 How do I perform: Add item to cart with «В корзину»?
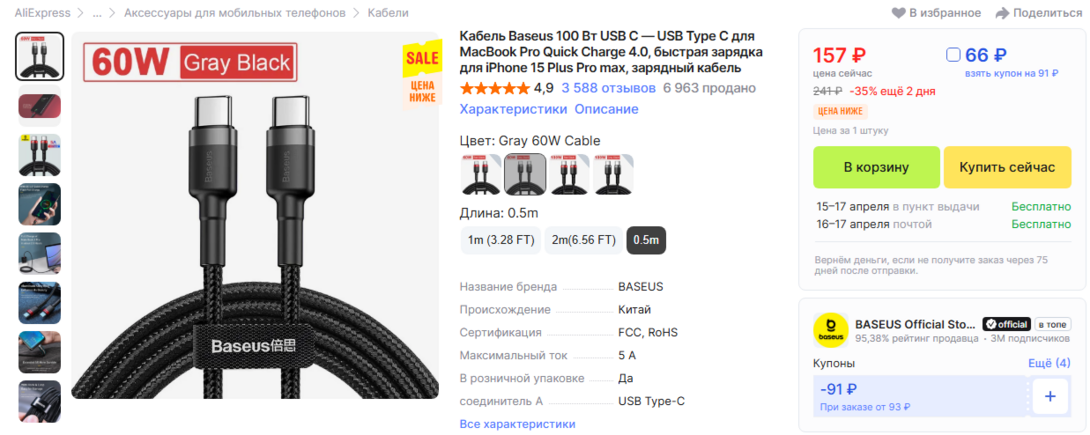876,167
